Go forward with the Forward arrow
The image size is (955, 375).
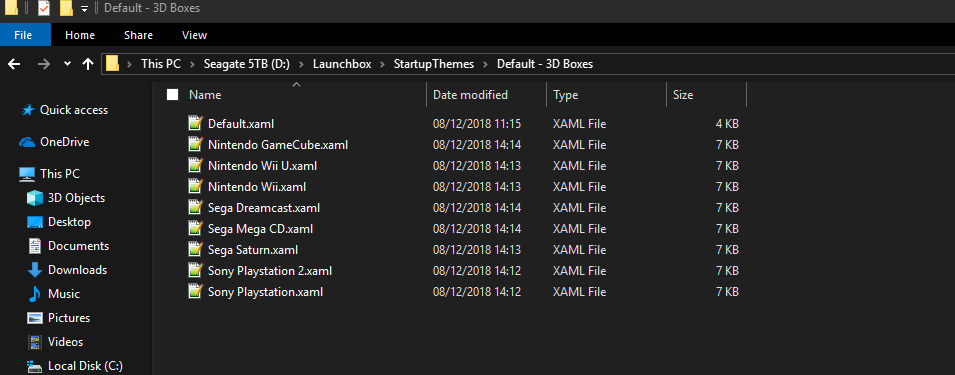click(43, 64)
